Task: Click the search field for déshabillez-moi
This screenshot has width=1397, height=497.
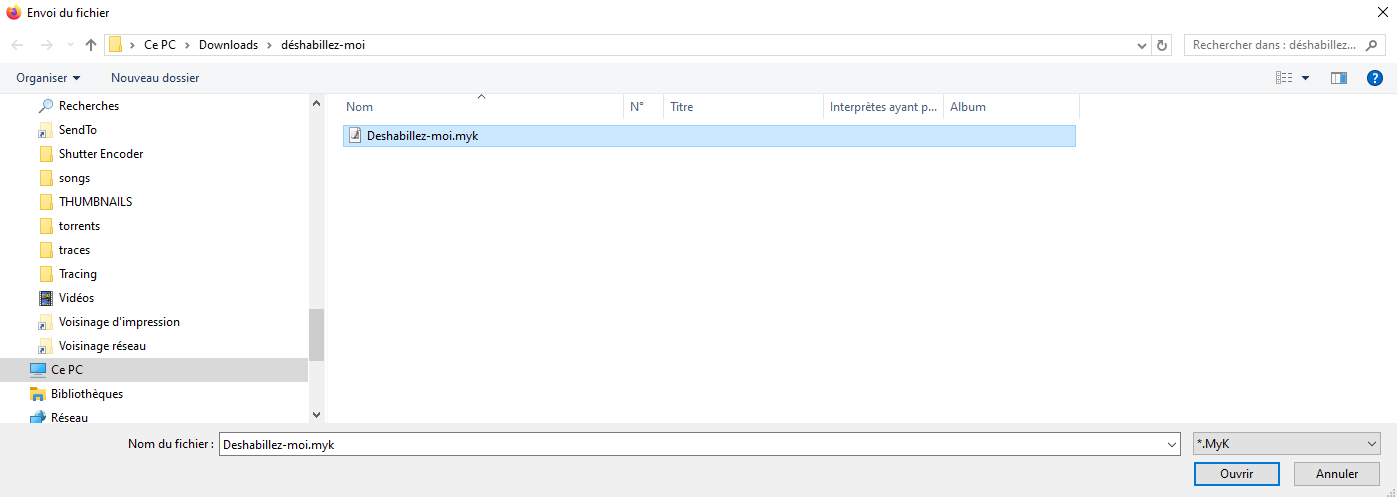Action: pyautogui.click(x=1274, y=45)
